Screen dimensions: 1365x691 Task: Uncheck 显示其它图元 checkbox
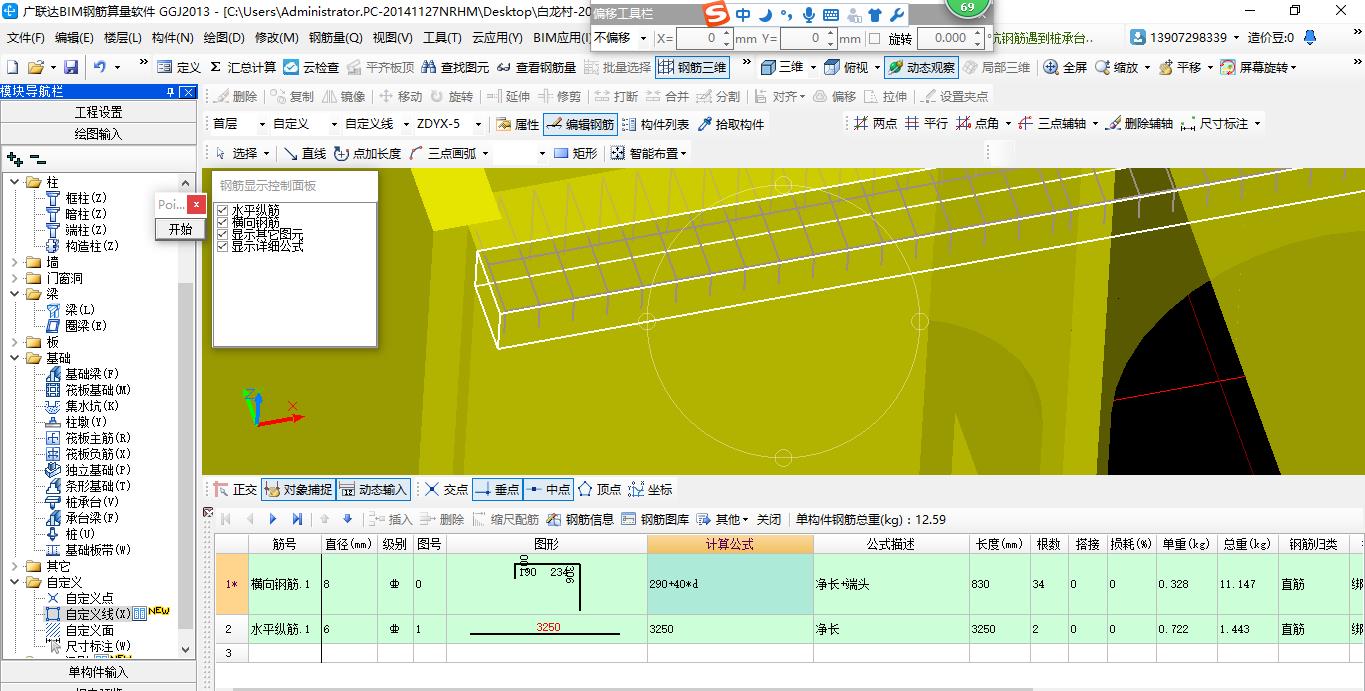pyautogui.click(x=223, y=234)
